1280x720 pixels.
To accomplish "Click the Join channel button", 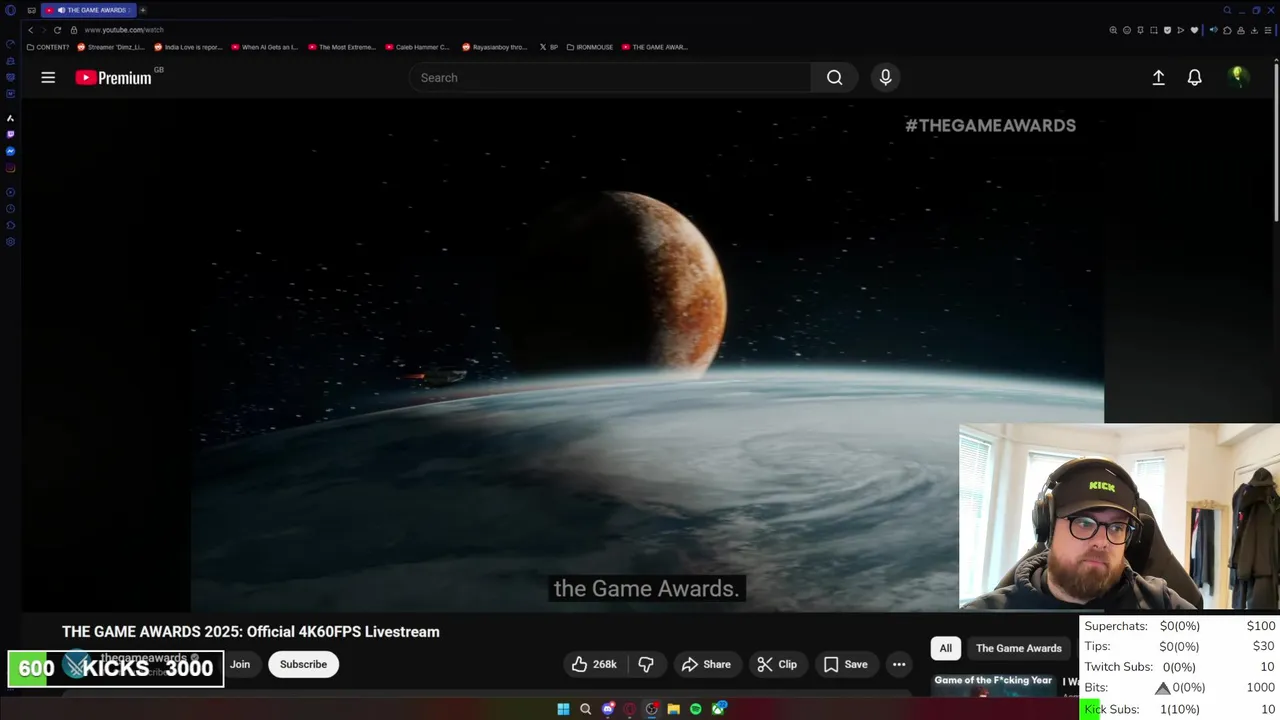I will tap(240, 664).
